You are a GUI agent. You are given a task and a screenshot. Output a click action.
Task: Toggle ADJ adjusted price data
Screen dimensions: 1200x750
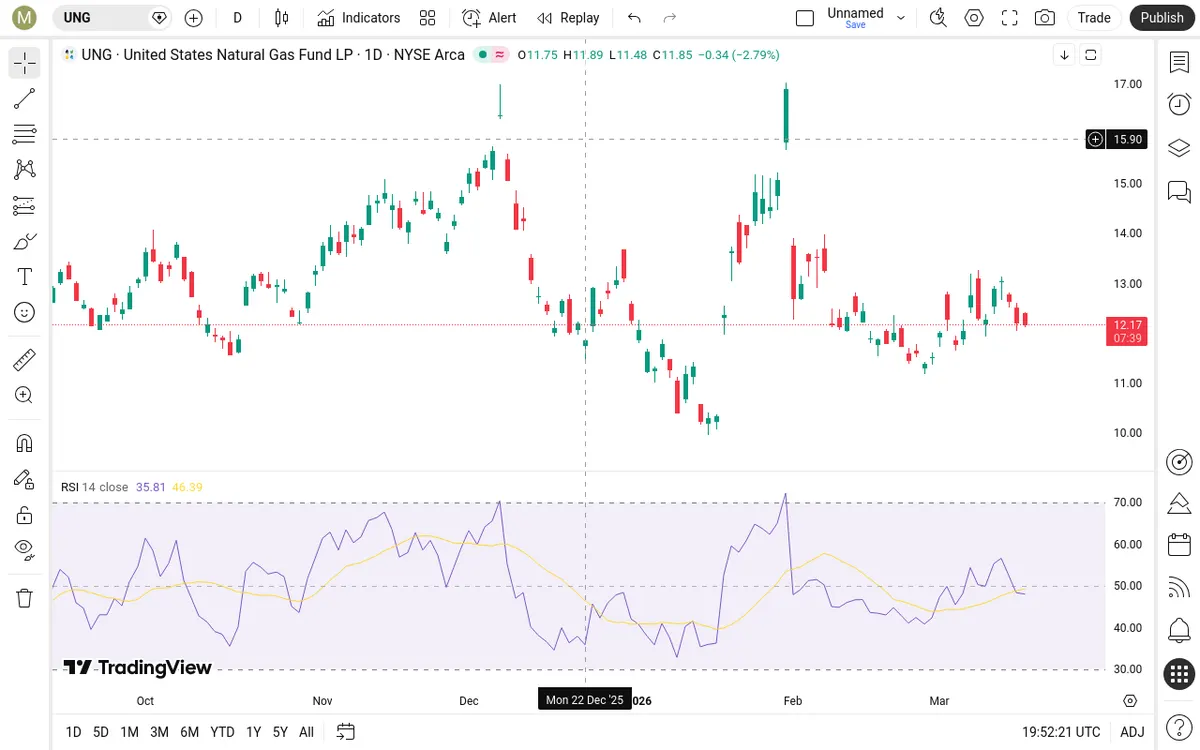pos(1132,732)
